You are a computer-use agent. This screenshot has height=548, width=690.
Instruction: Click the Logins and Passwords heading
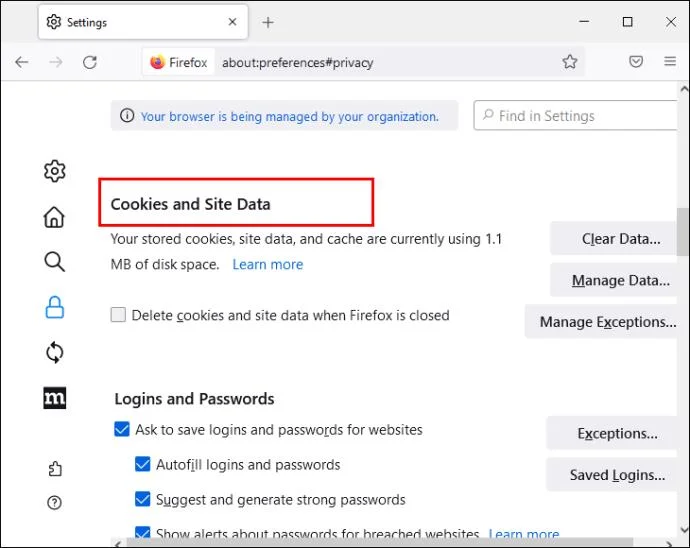(194, 399)
